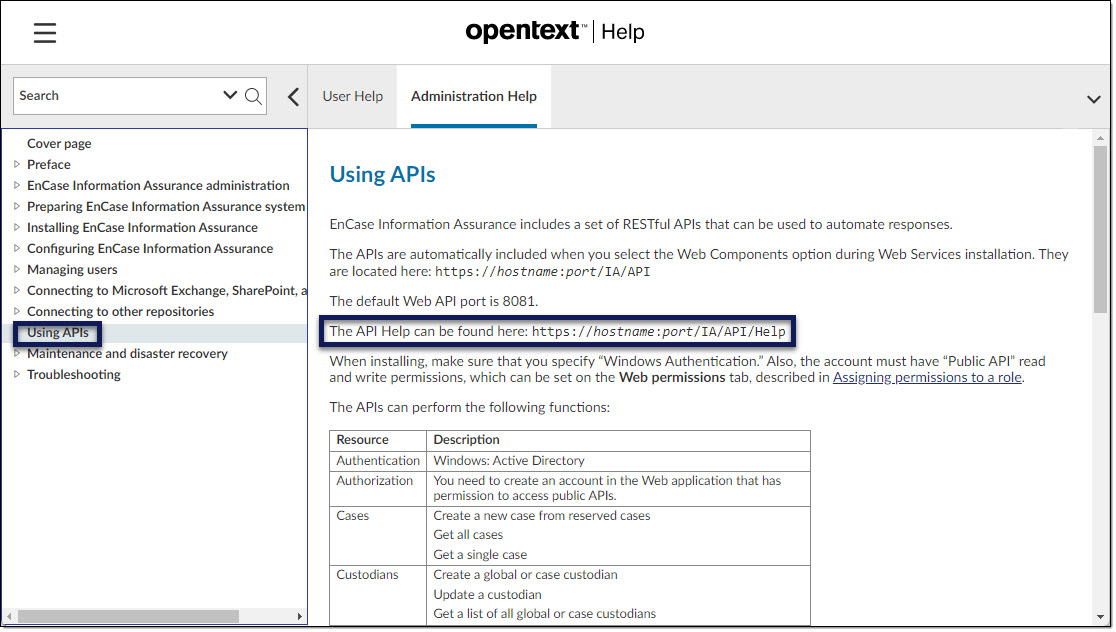Click sidebar horizontal scrollbar right arrow
The height and width of the screenshot is (632, 1116).
[x=300, y=616]
